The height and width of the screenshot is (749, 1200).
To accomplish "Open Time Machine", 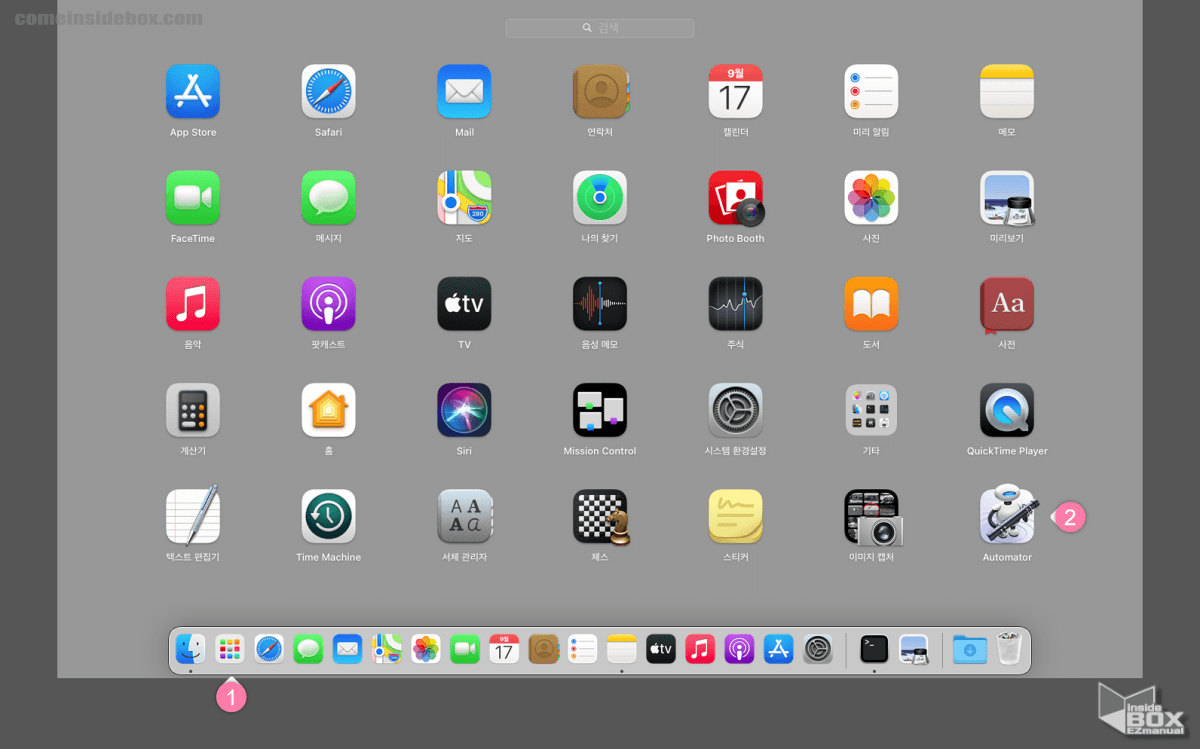I will click(328, 516).
